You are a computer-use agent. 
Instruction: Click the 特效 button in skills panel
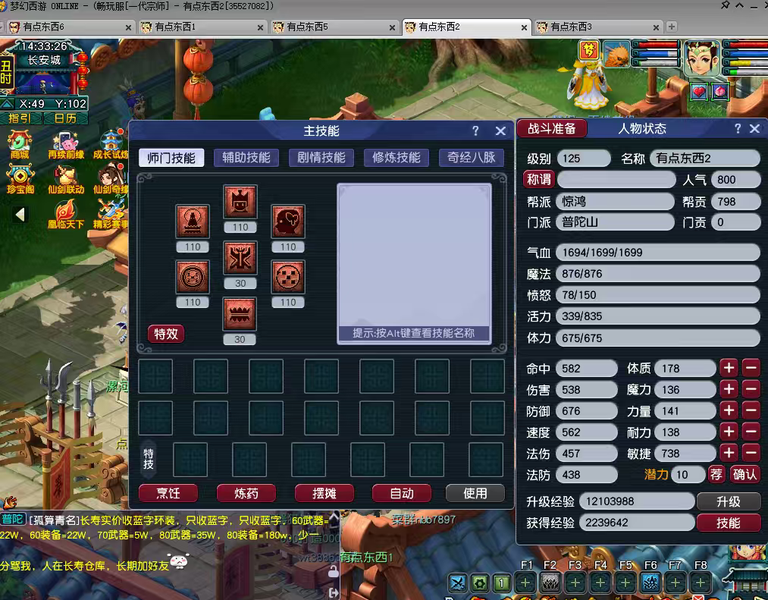click(166, 334)
